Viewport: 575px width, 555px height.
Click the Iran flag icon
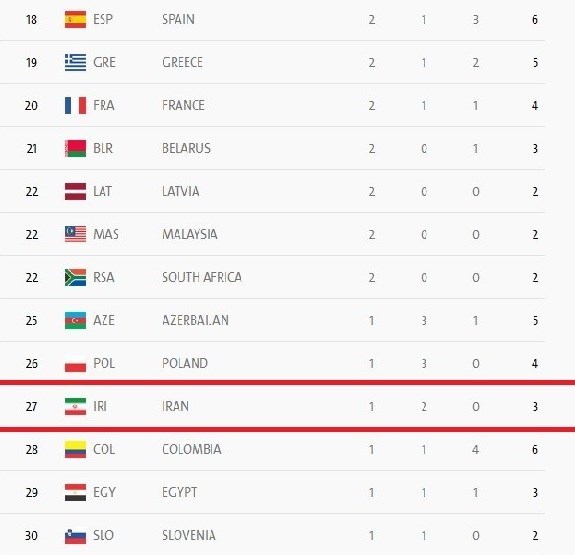75,406
